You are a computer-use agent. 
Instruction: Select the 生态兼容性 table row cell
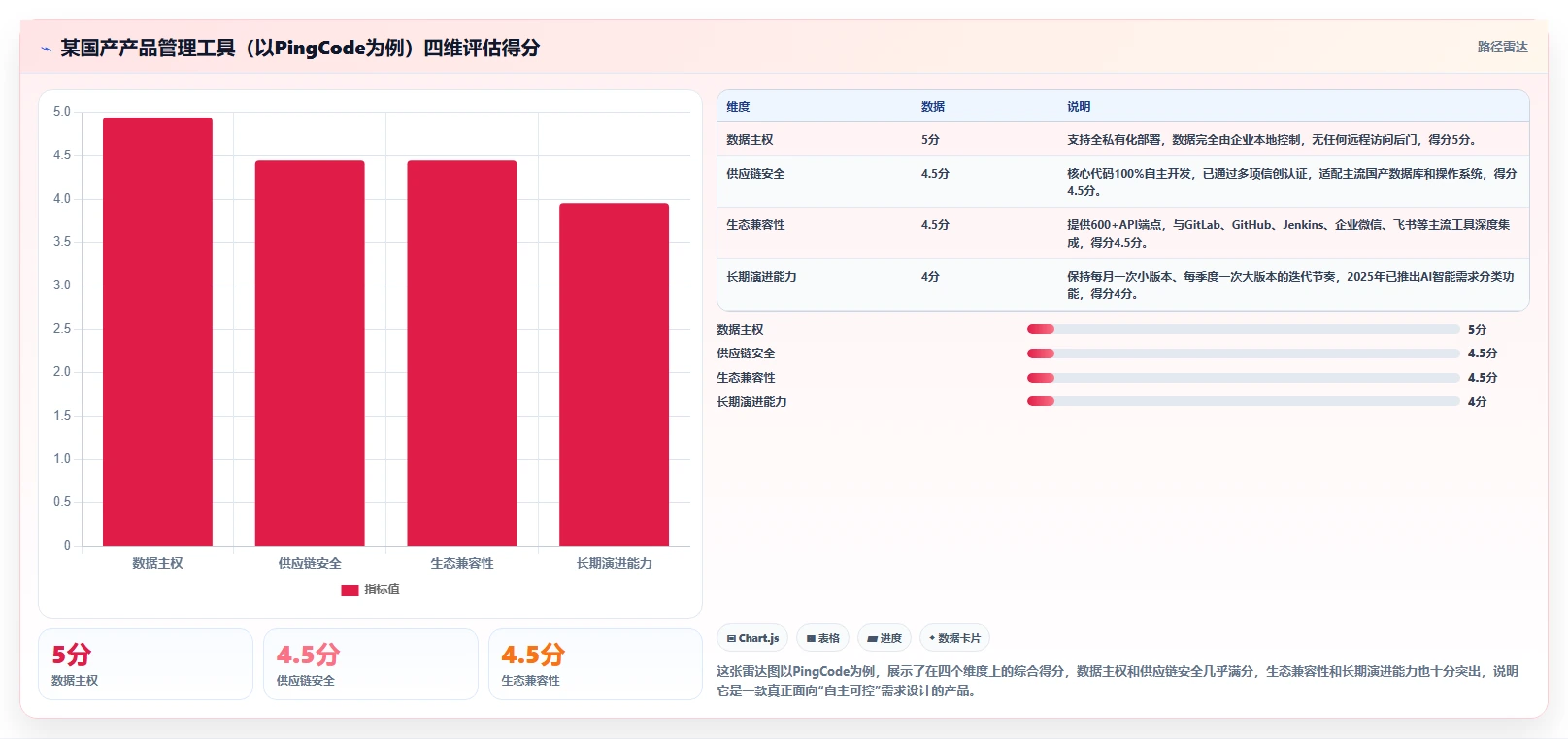(755, 225)
